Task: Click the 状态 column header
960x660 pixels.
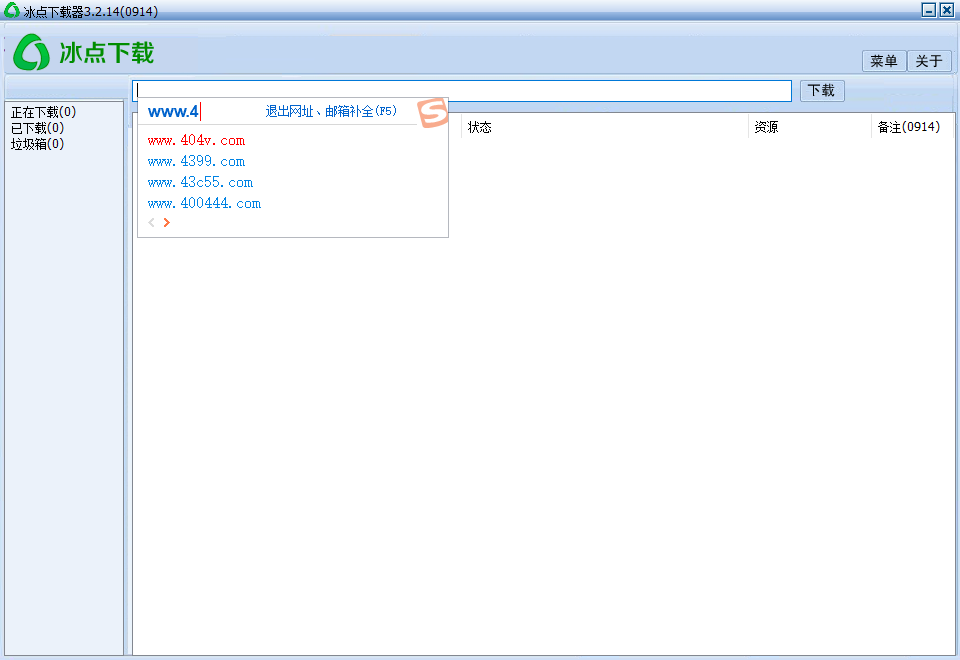Action: pyautogui.click(x=480, y=127)
